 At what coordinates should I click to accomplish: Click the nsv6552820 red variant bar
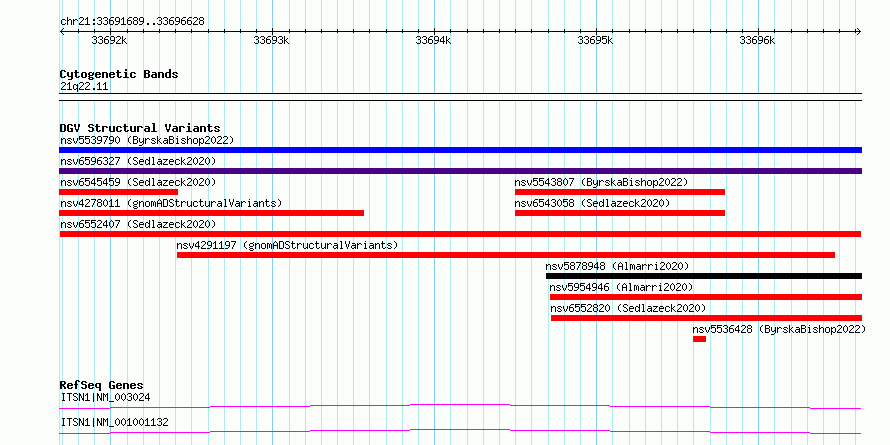pos(706,318)
